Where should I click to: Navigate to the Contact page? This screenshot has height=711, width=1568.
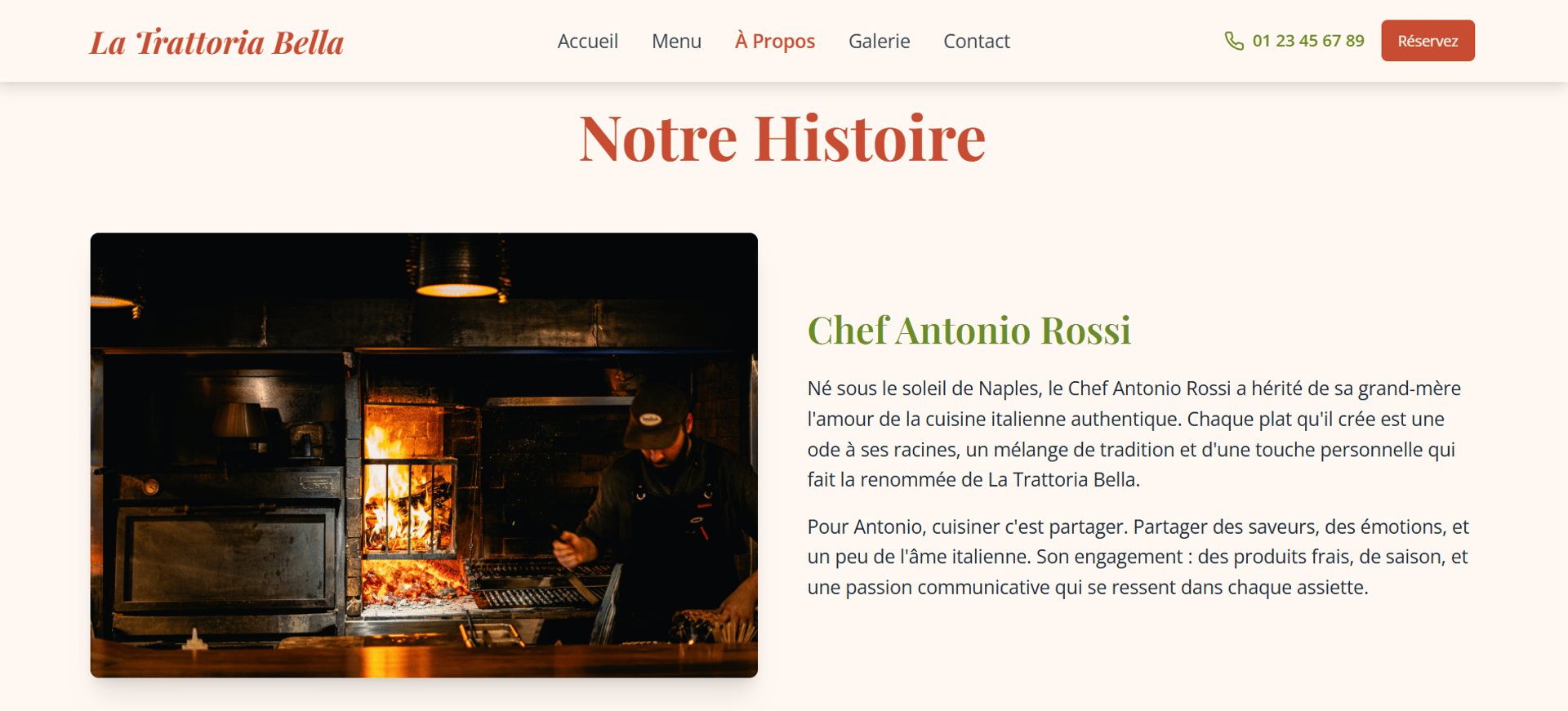[x=977, y=41]
